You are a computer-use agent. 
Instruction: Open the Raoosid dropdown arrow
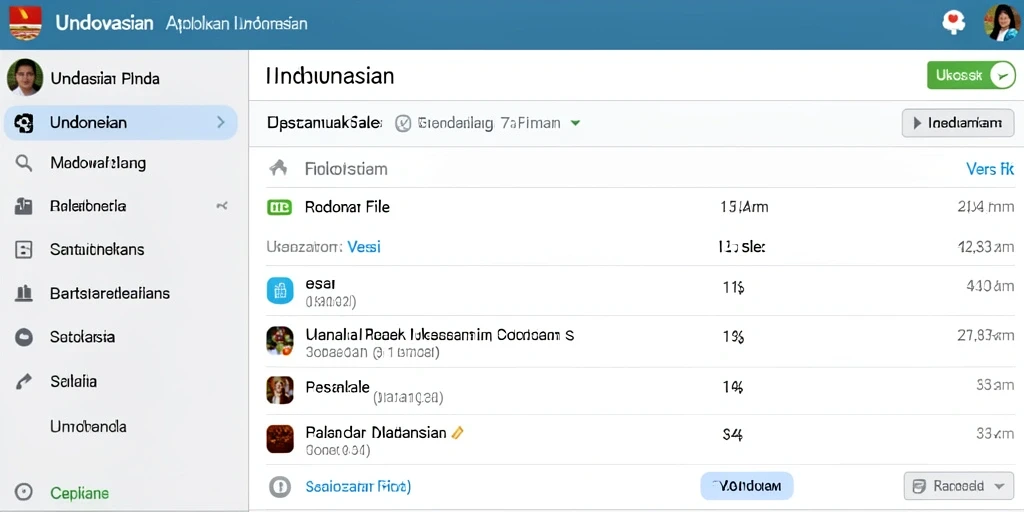click(998, 486)
